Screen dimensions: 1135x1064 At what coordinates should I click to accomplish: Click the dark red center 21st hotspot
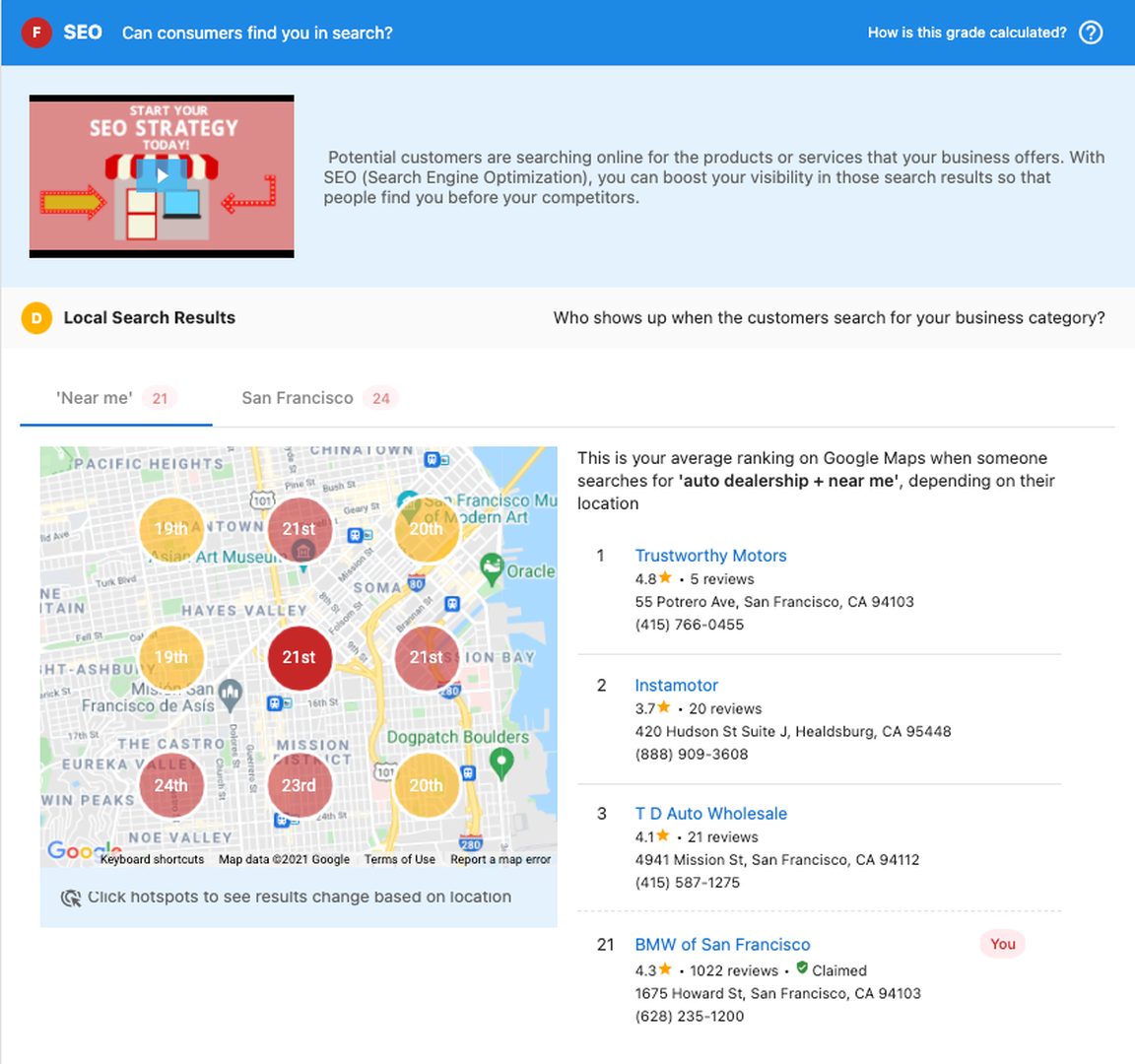pyautogui.click(x=299, y=657)
